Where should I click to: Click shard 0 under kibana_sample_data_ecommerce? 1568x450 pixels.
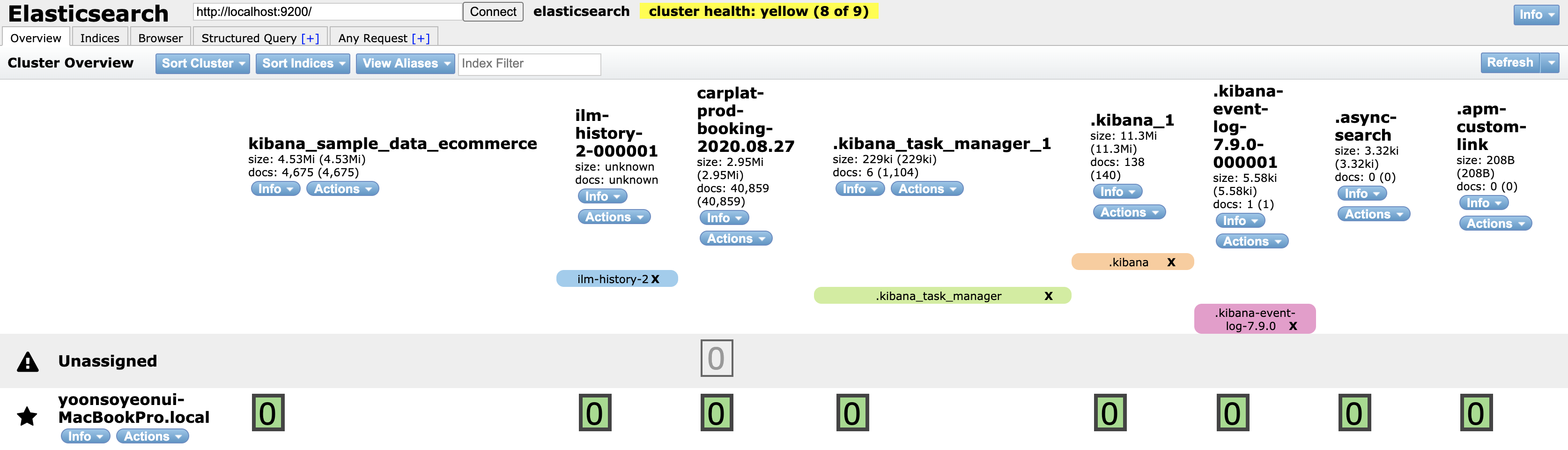(268, 413)
